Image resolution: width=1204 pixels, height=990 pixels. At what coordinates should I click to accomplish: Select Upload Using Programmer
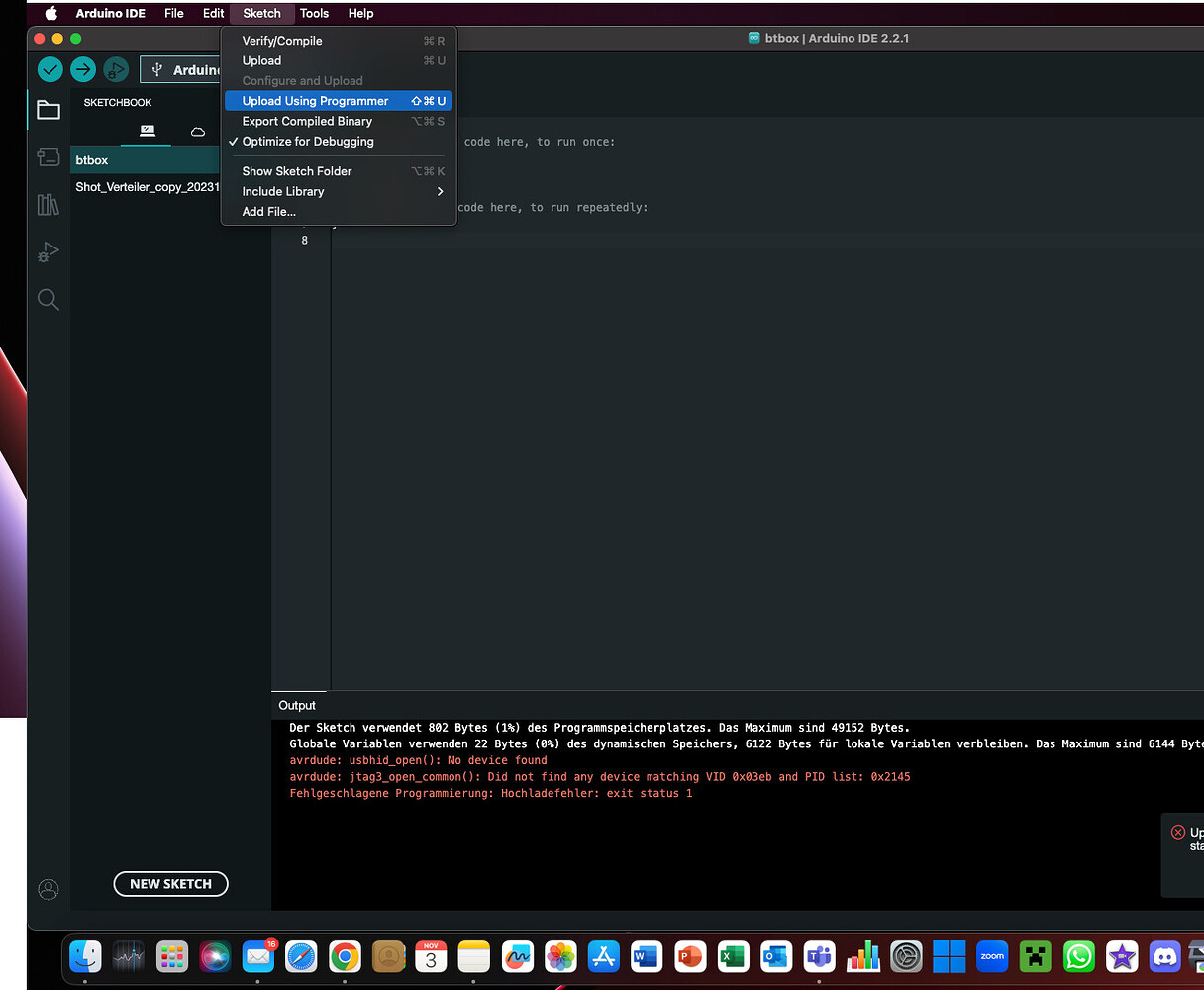[x=339, y=101]
